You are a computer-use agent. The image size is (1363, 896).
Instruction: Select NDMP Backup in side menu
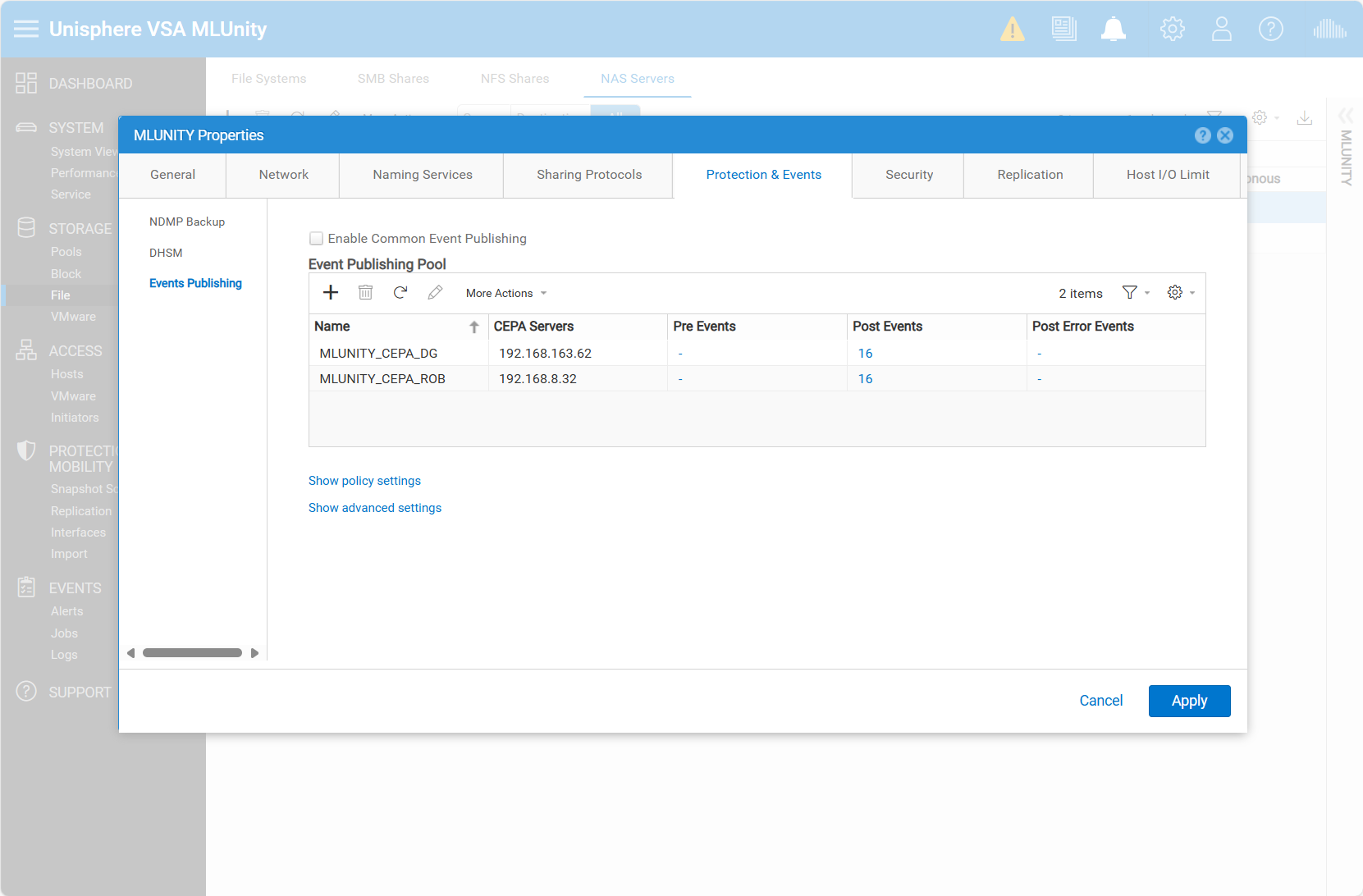point(187,222)
